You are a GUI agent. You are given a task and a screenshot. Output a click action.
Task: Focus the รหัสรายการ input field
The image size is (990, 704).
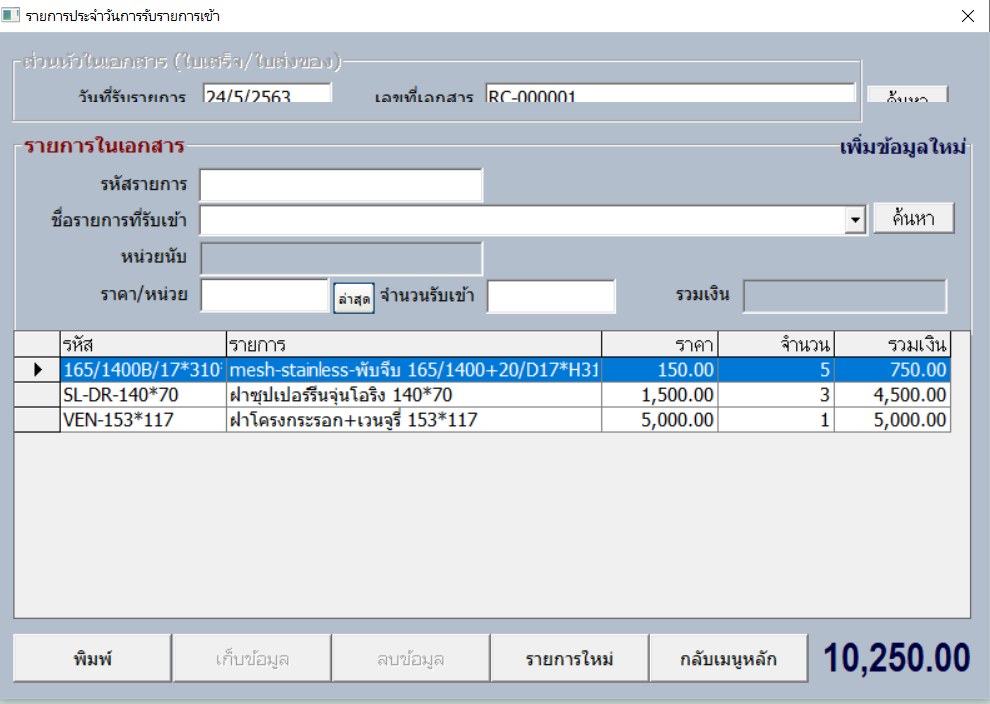tap(341, 185)
